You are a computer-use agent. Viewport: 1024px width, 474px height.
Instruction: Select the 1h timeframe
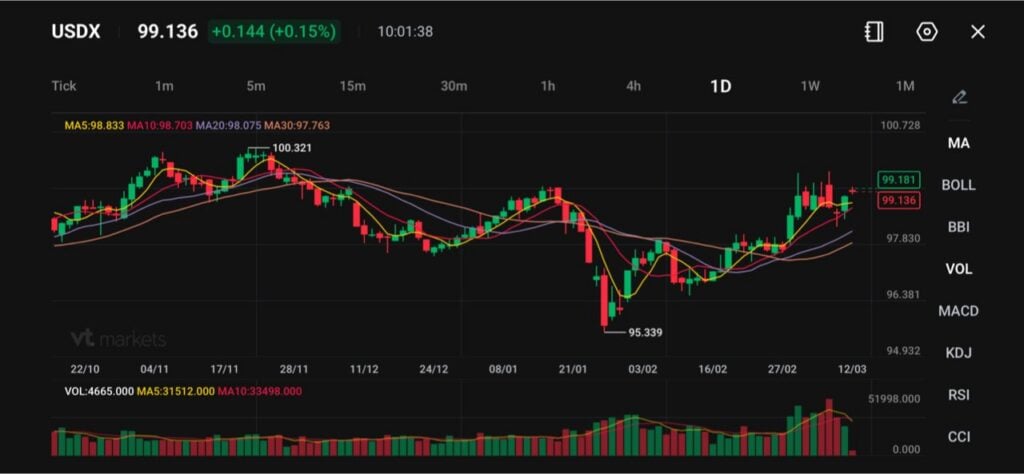pyautogui.click(x=548, y=86)
